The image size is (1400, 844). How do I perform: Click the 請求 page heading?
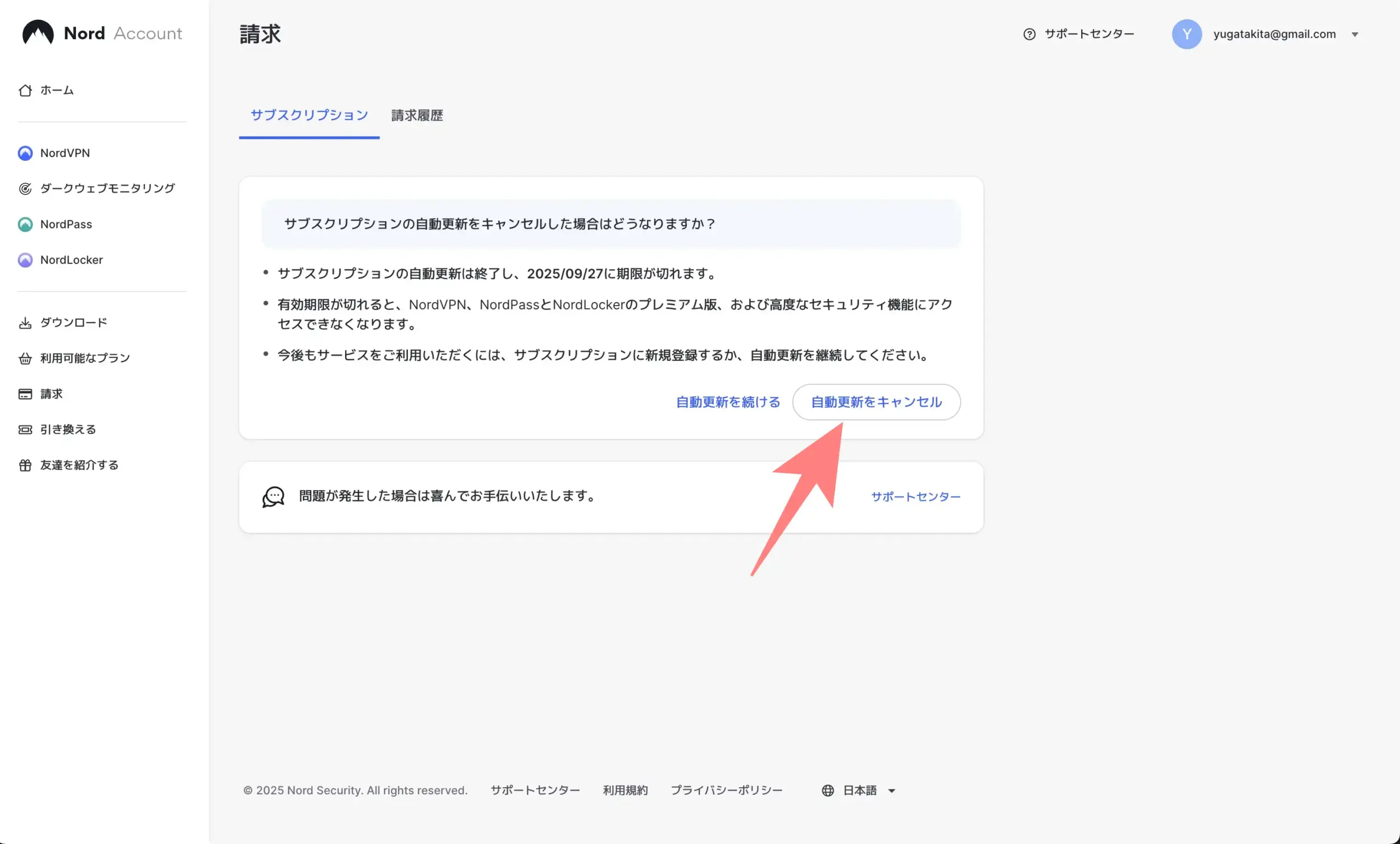point(260,34)
